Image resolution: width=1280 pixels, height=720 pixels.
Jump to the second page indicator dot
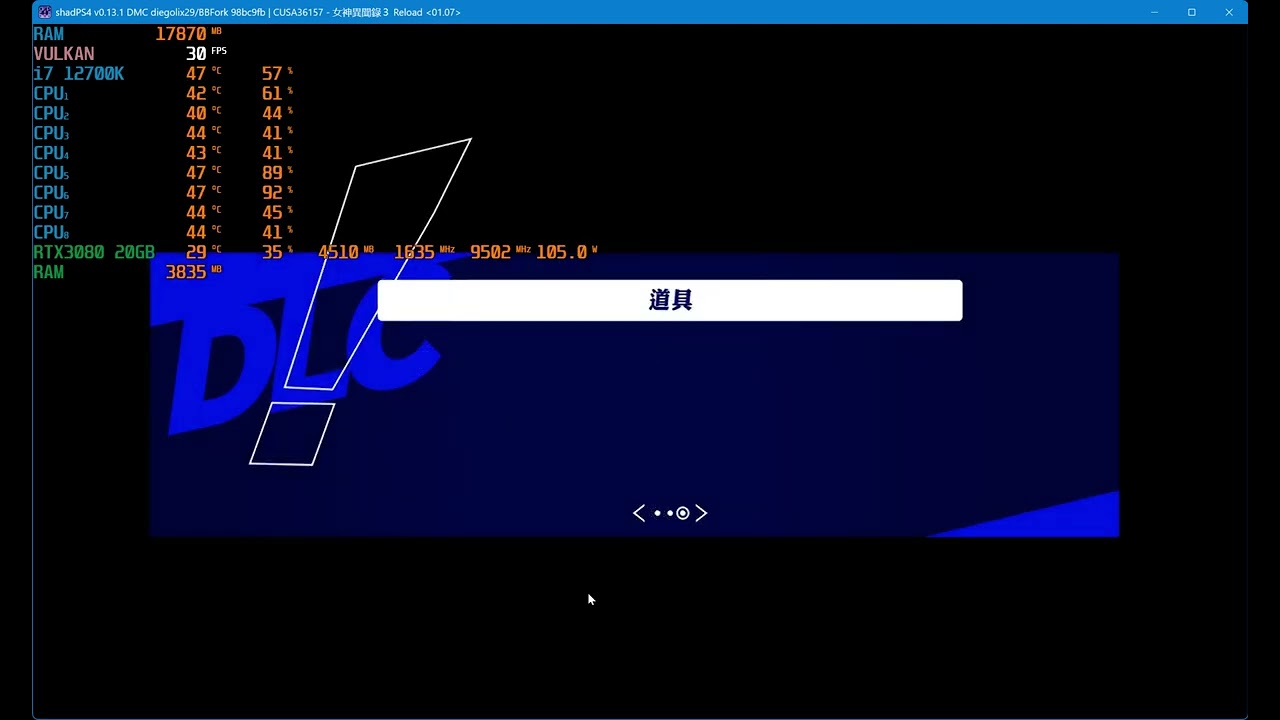tap(669, 513)
